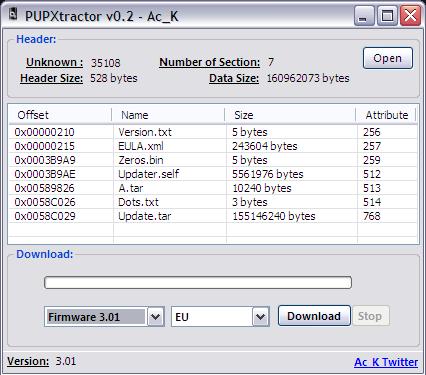
Task: Start firmware download with Download button
Action: pos(314,316)
